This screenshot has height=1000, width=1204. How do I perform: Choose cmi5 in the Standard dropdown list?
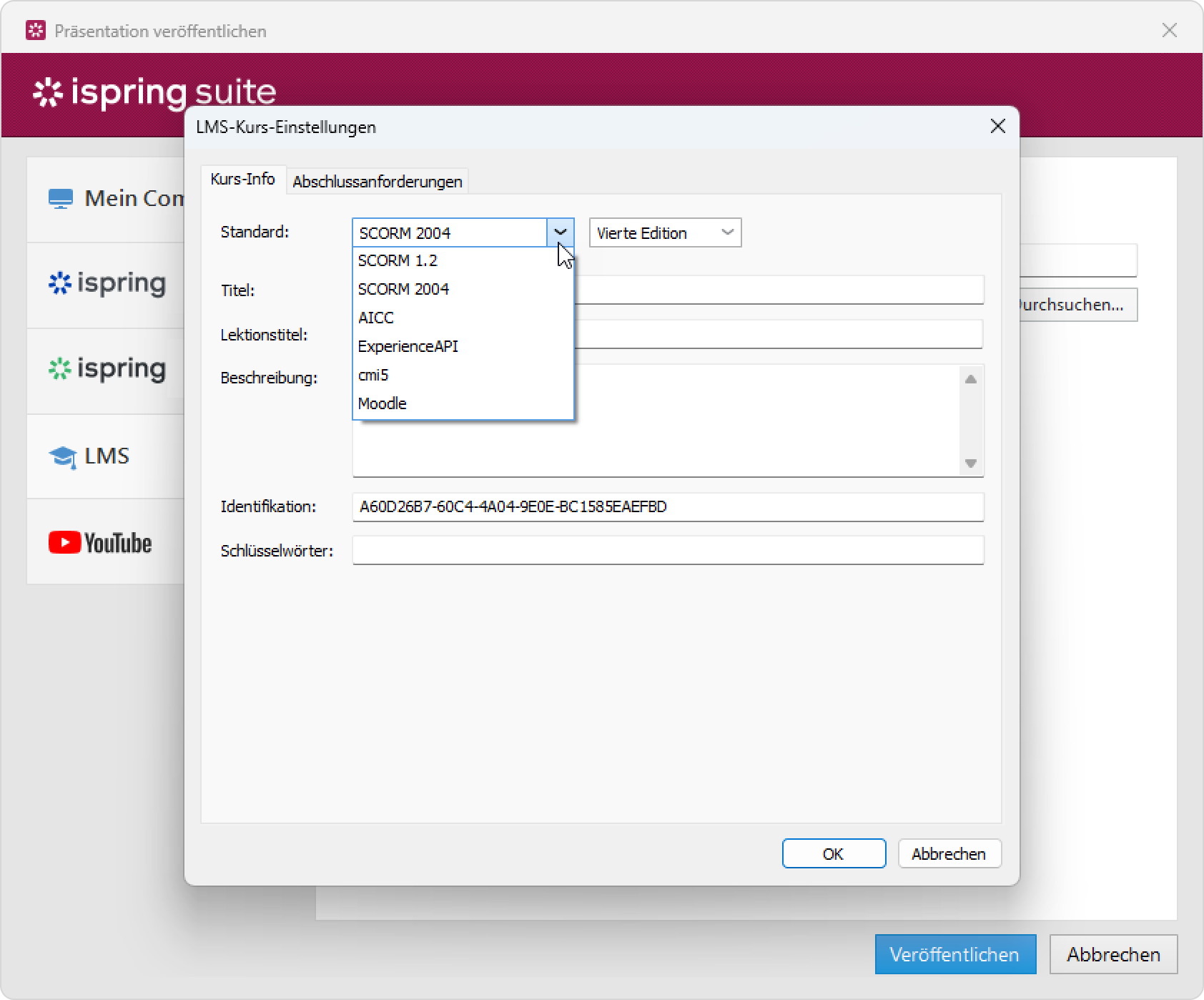pyautogui.click(x=463, y=376)
